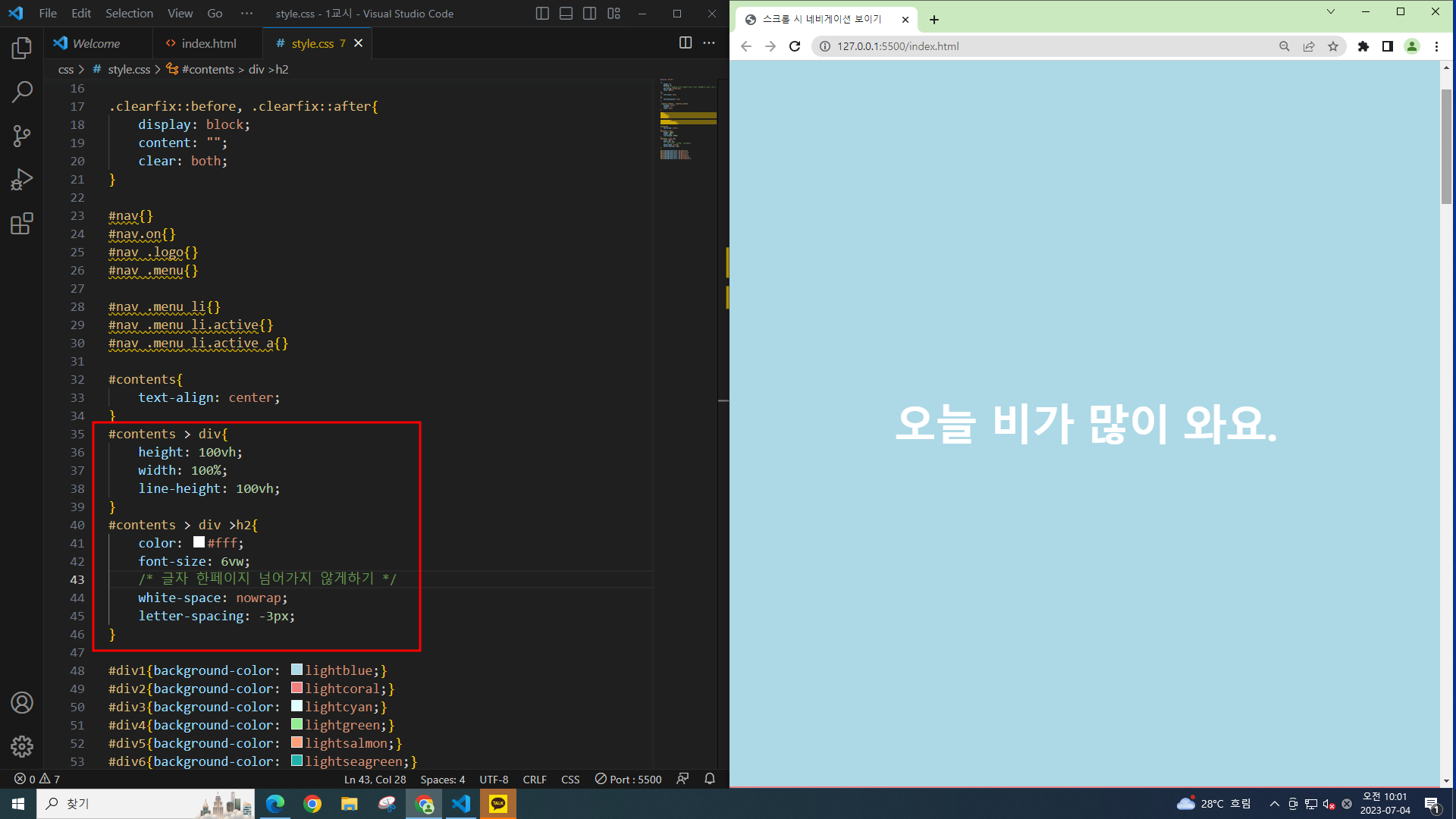Toggle the Primary Side Bar layout button
1456x819 pixels.
click(542, 14)
